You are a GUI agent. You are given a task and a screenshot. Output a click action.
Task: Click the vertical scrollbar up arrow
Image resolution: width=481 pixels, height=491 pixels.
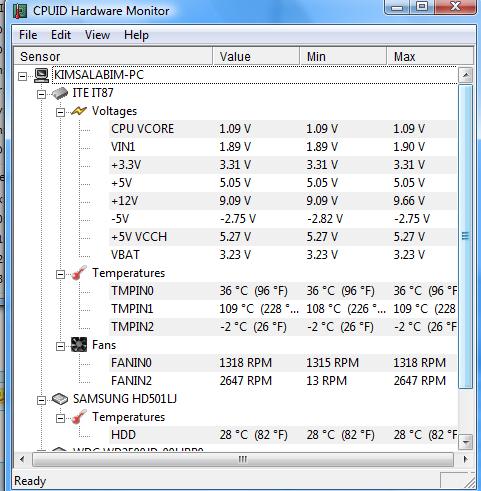[x=466, y=75]
